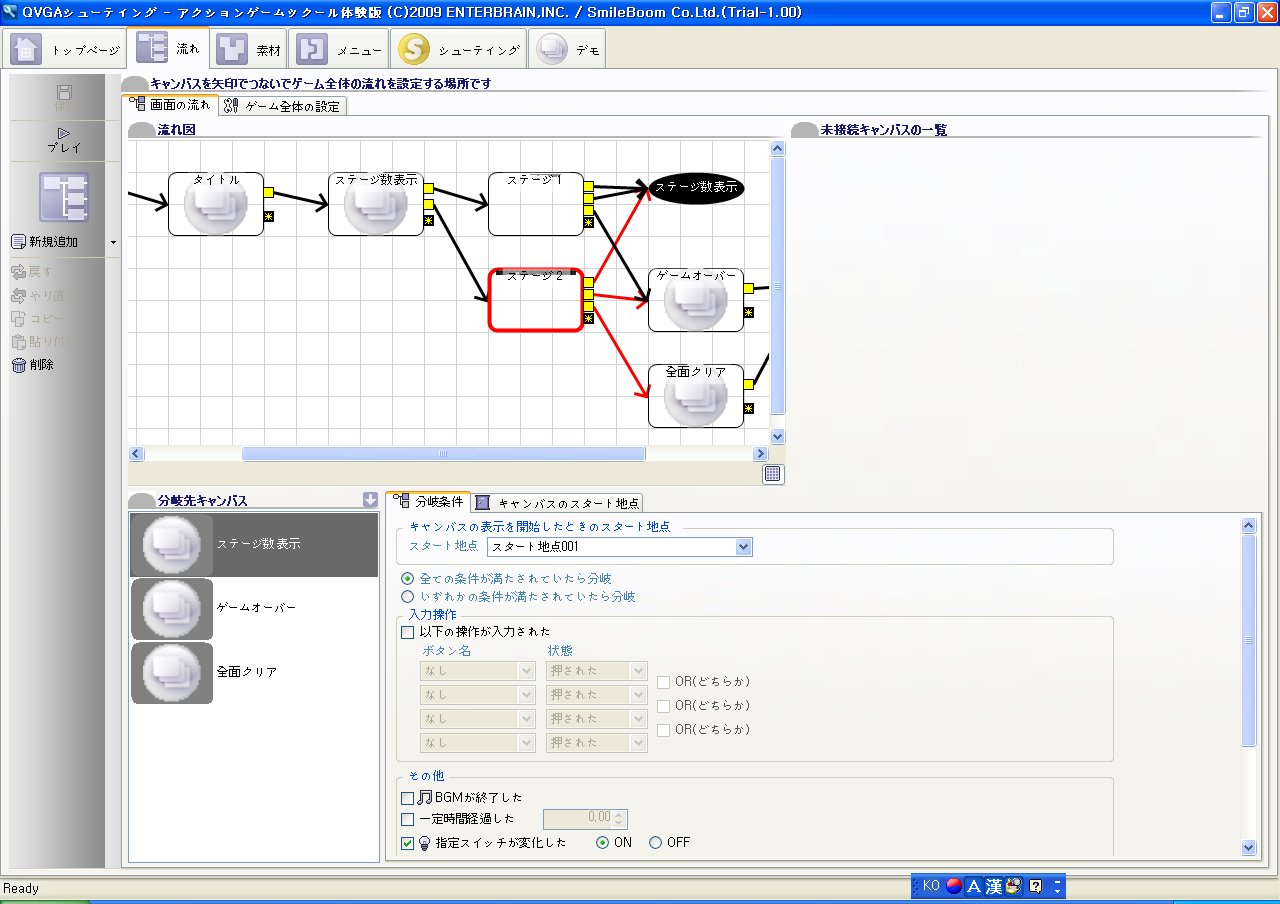Click the 漢 IME mode button in language bar

click(x=994, y=886)
